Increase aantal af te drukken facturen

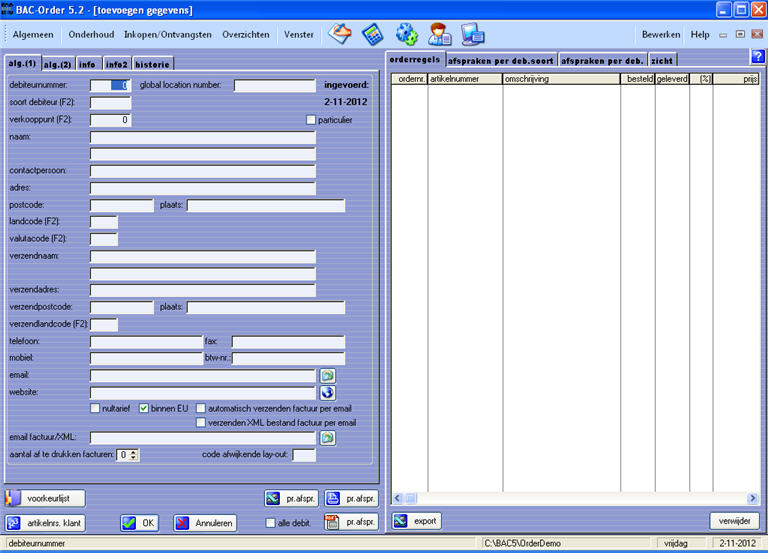coord(134,451)
